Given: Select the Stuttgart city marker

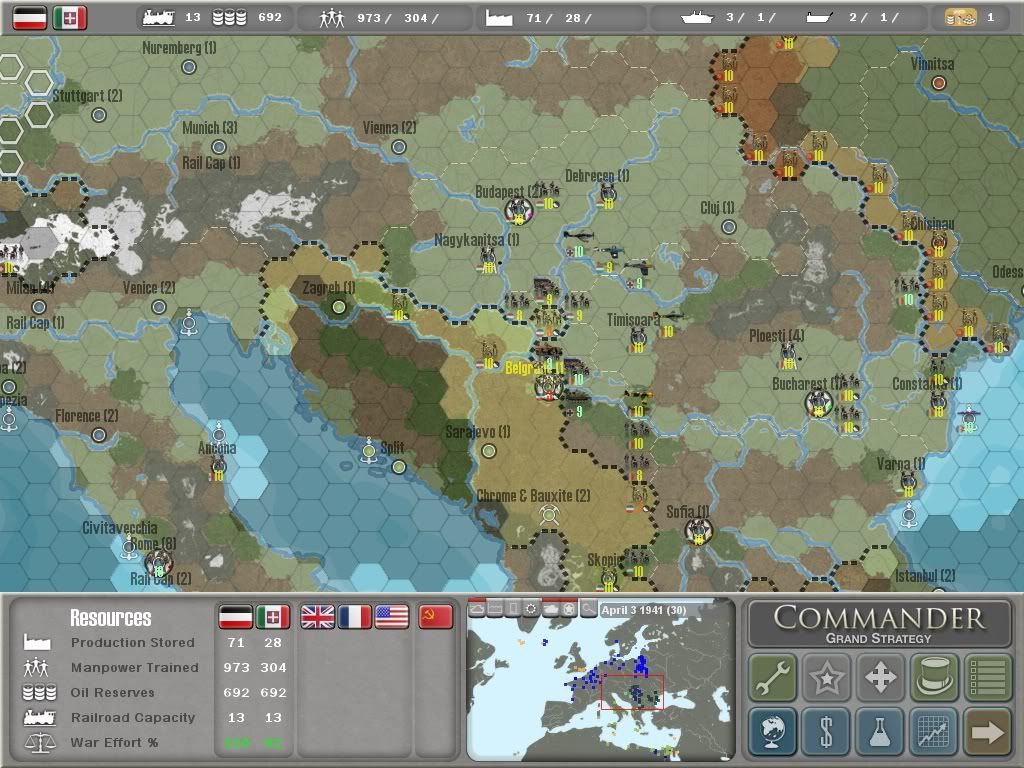Looking at the screenshot, I should point(99,115).
